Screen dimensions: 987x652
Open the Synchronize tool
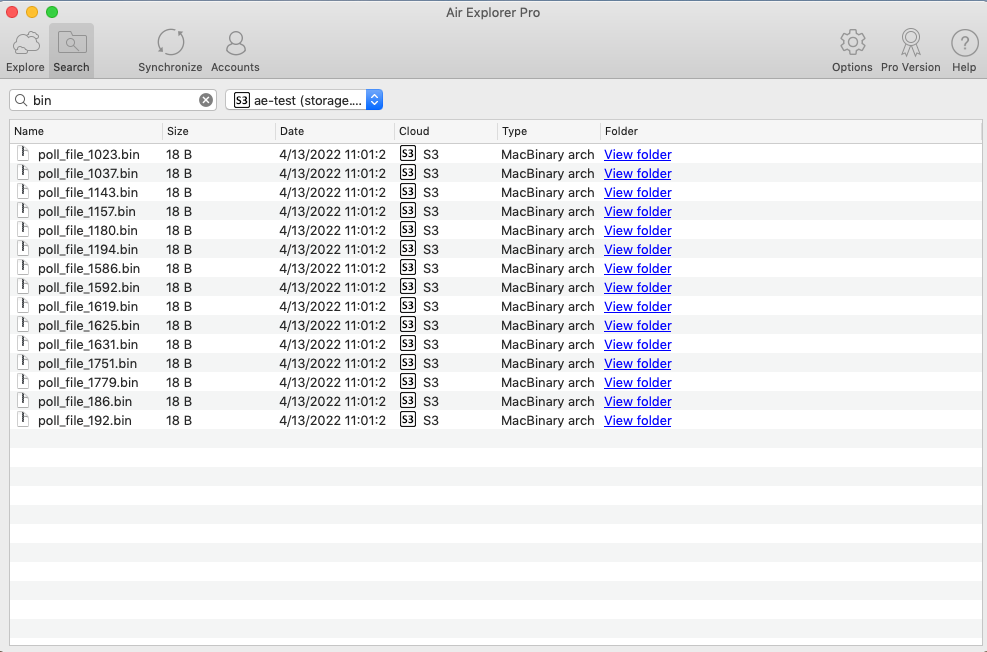pyautogui.click(x=170, y=51)
